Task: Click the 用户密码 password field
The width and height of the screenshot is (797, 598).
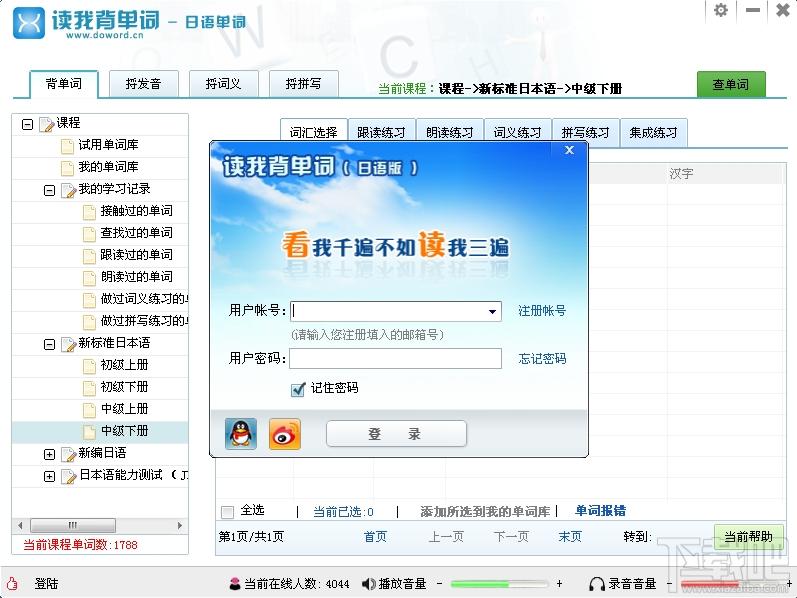Action: point(395,359)
